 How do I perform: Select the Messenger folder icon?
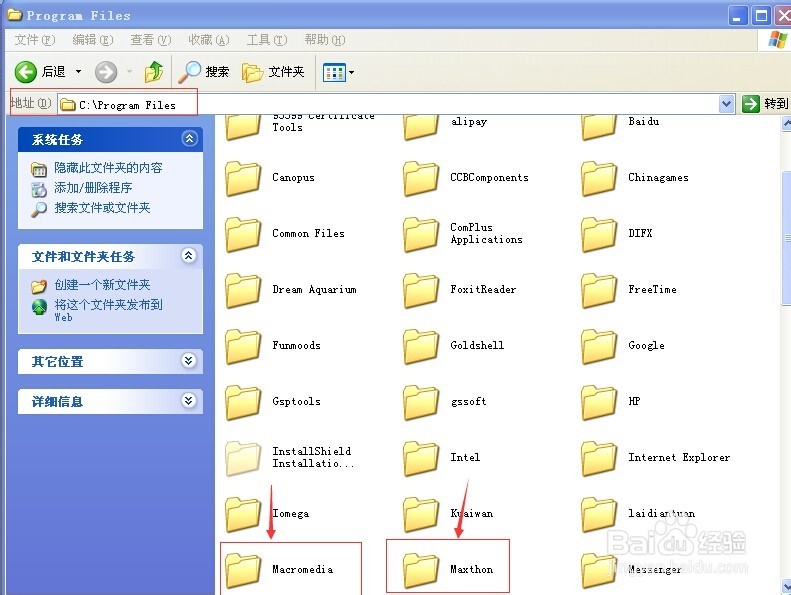click(x=598, y=570)
